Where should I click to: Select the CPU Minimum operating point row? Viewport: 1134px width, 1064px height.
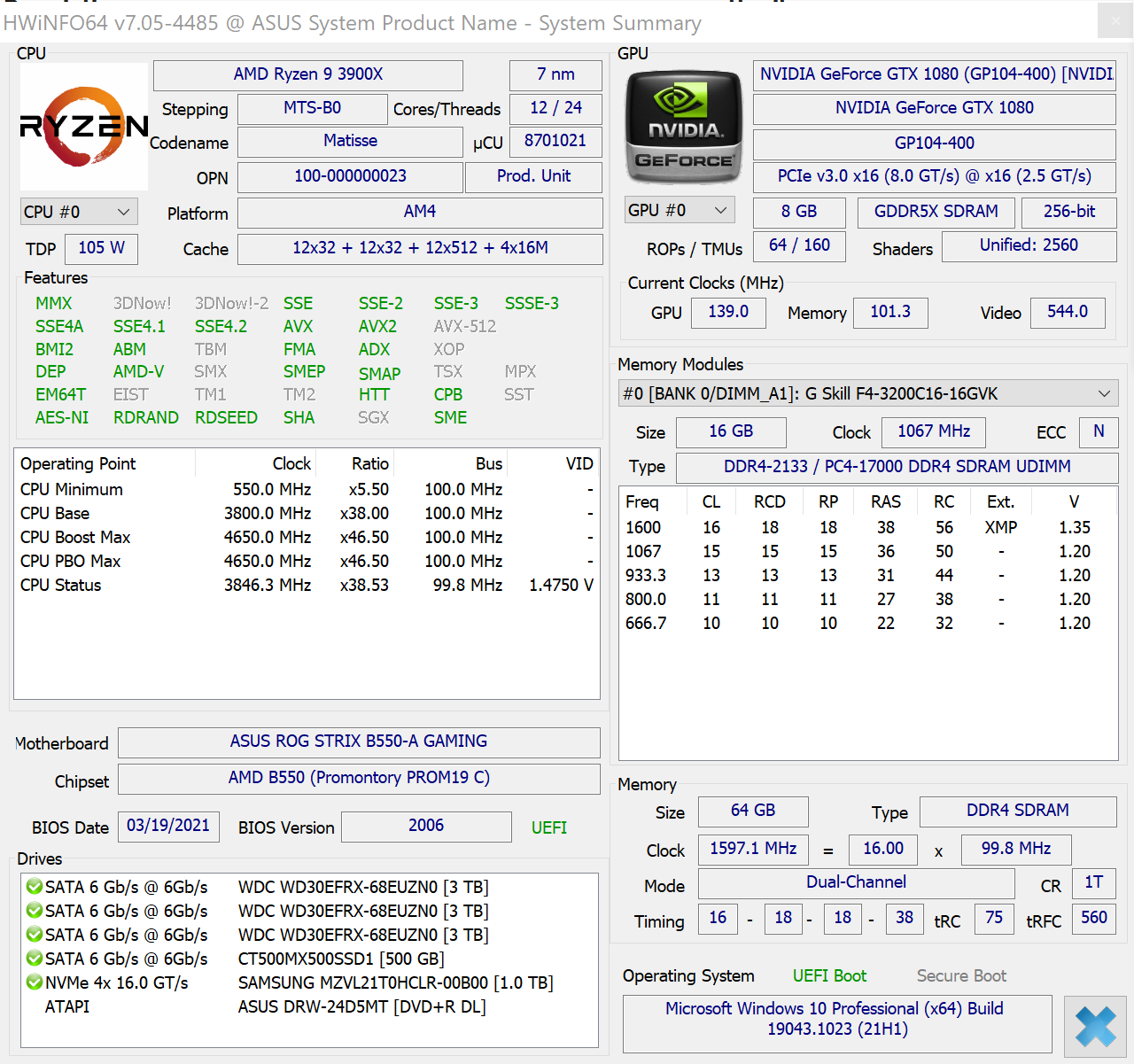point(307,490)
